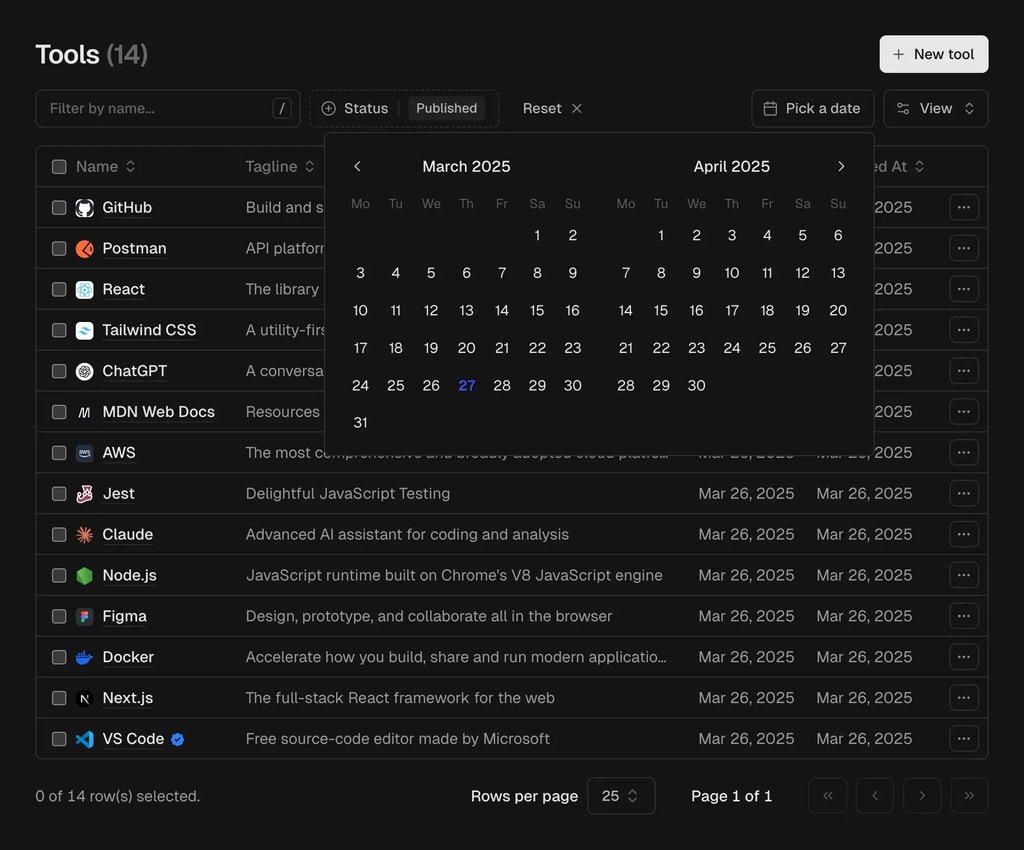Click the Published status filter
The image size is (1024, 850).
click(446, 108)
